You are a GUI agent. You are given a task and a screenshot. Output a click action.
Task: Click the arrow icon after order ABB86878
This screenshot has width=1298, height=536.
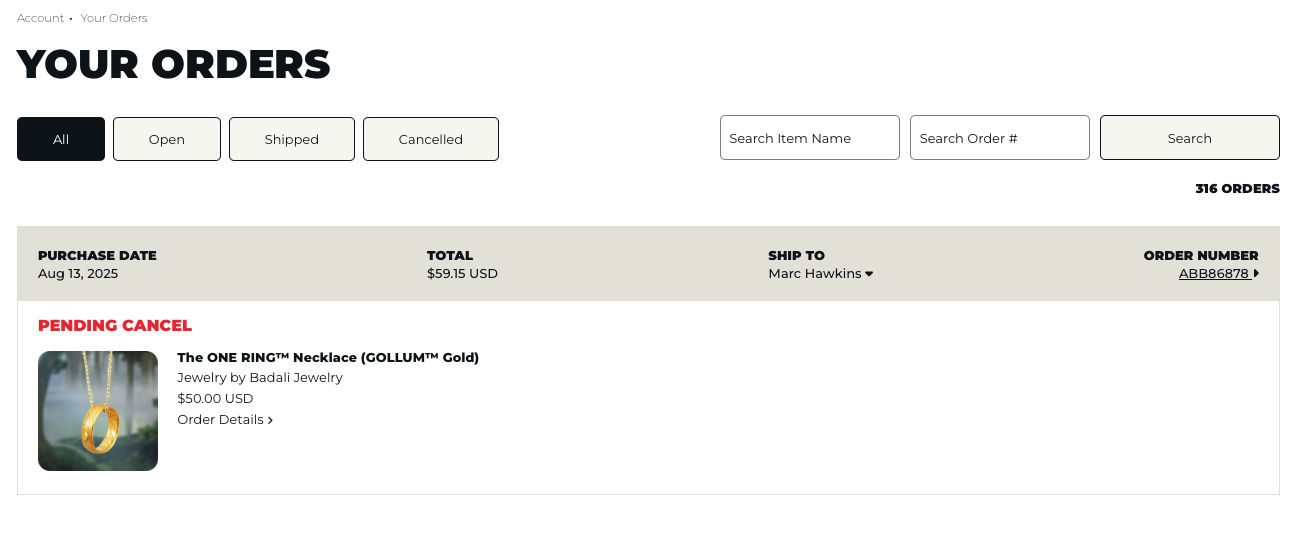click(x=1256, y=274)
